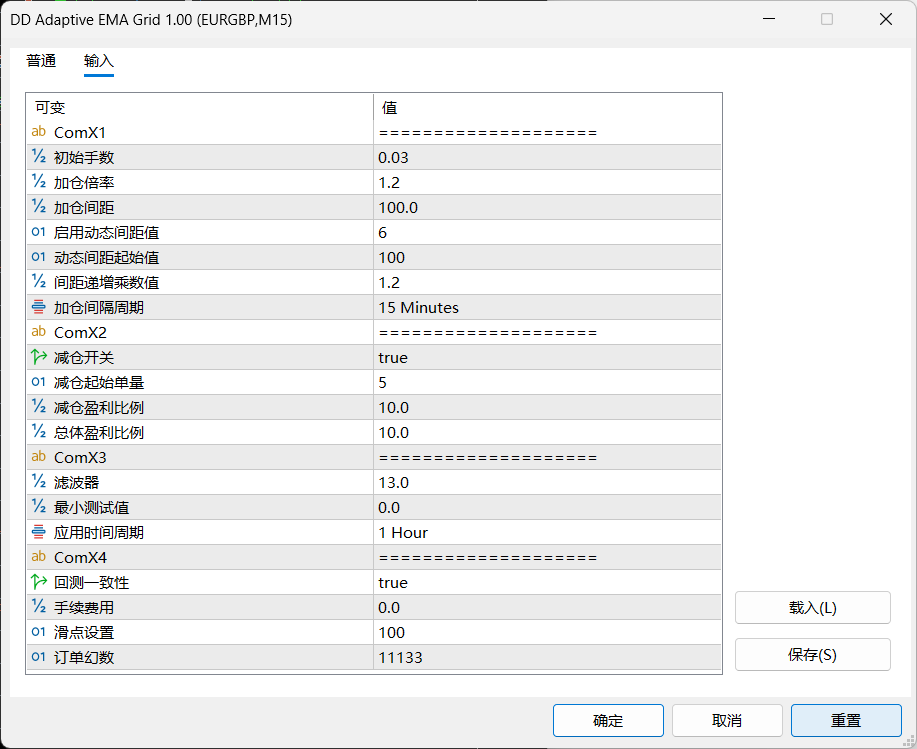Click the ComX3 separator value
917x749 pixels.
click(x=547, y=457)
